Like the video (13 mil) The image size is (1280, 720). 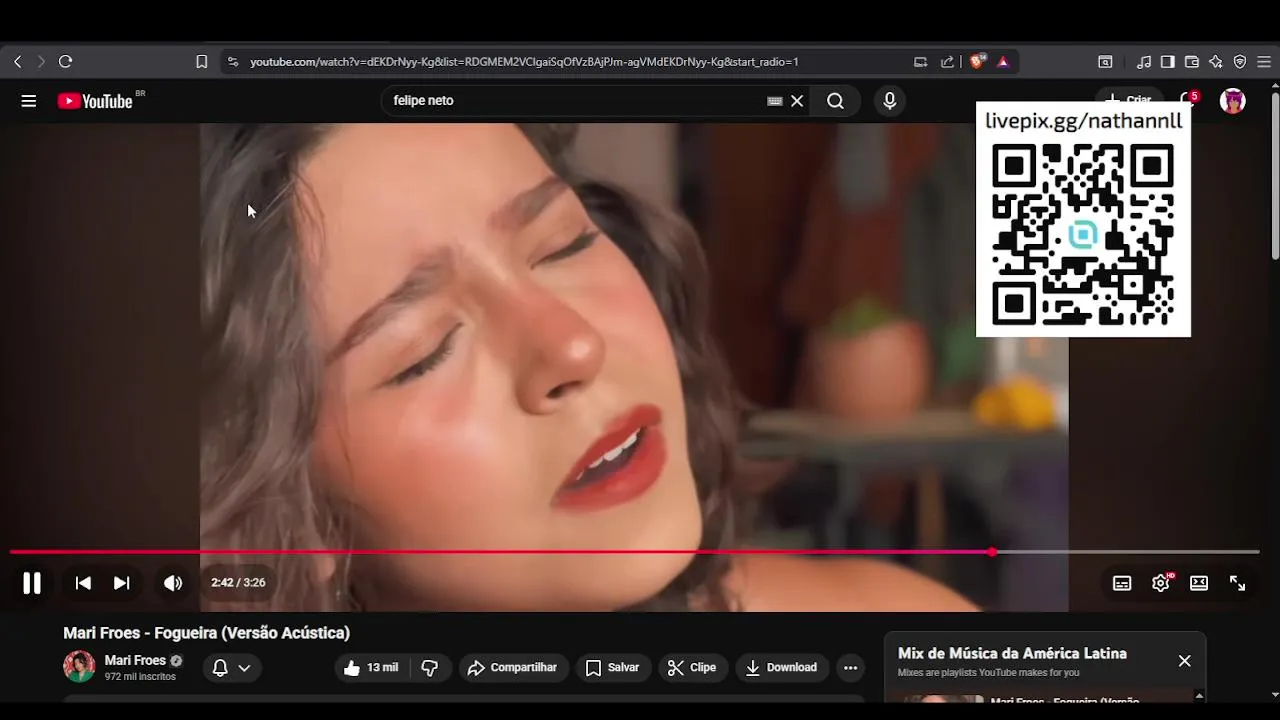coord(371,668)
